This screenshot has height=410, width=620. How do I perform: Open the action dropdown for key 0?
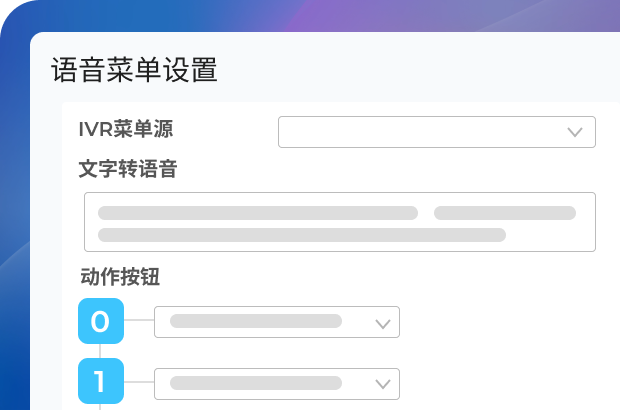point(277,322)
